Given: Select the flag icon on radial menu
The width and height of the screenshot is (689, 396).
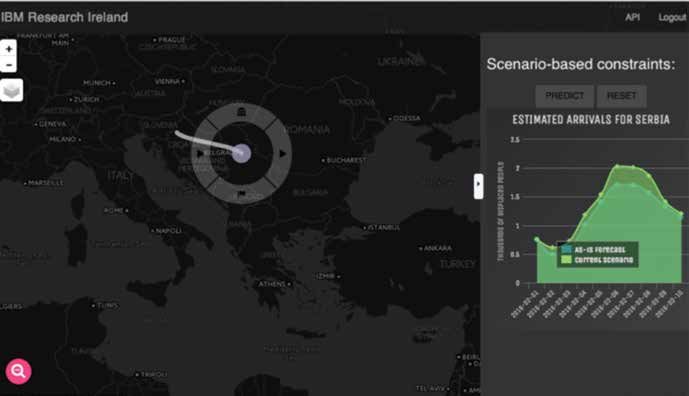Looking at the screenshot, I should [241, 193].
